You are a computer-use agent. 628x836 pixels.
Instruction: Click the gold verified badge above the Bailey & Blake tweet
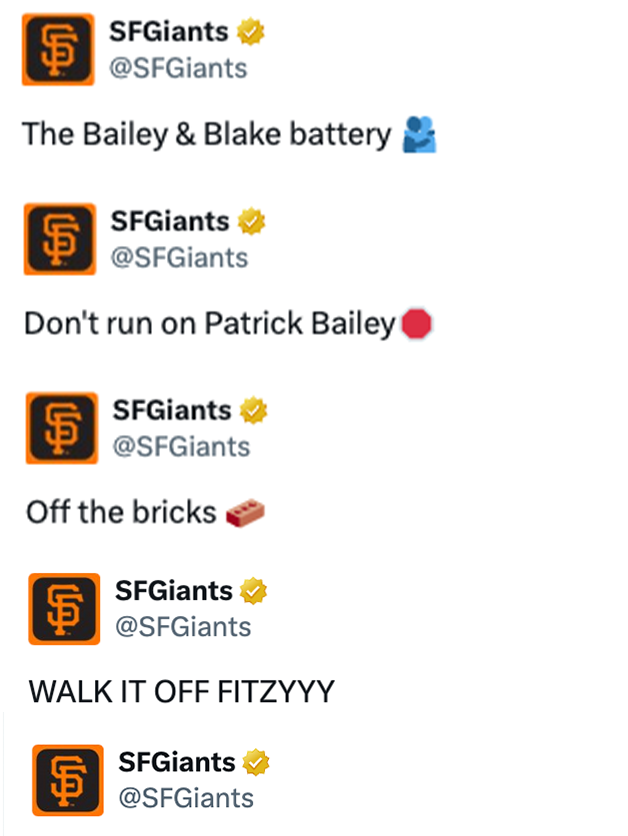click(x=251, y=31)
